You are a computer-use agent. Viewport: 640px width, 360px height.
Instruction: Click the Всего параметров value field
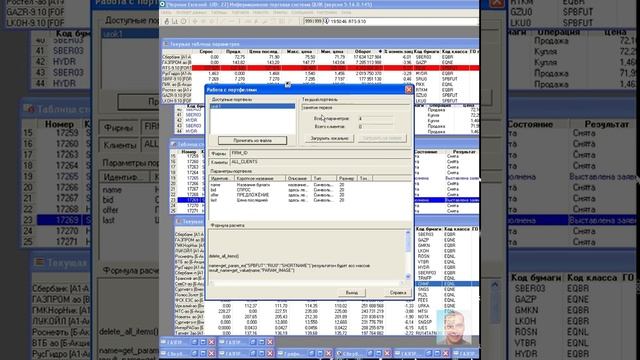click(376, 118)
